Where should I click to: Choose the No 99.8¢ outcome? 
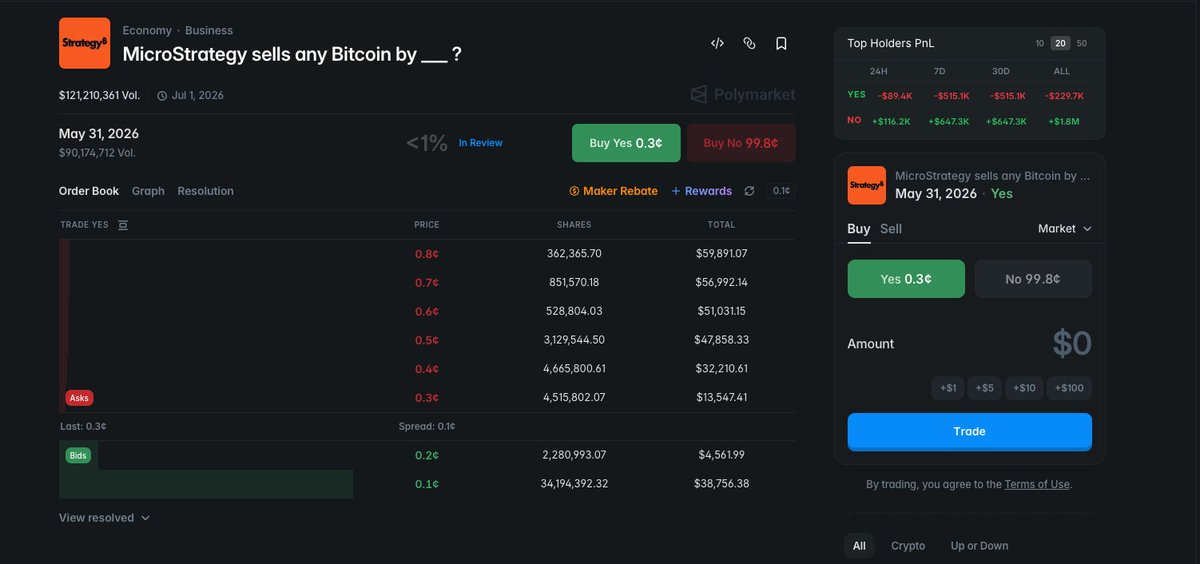1033,279
